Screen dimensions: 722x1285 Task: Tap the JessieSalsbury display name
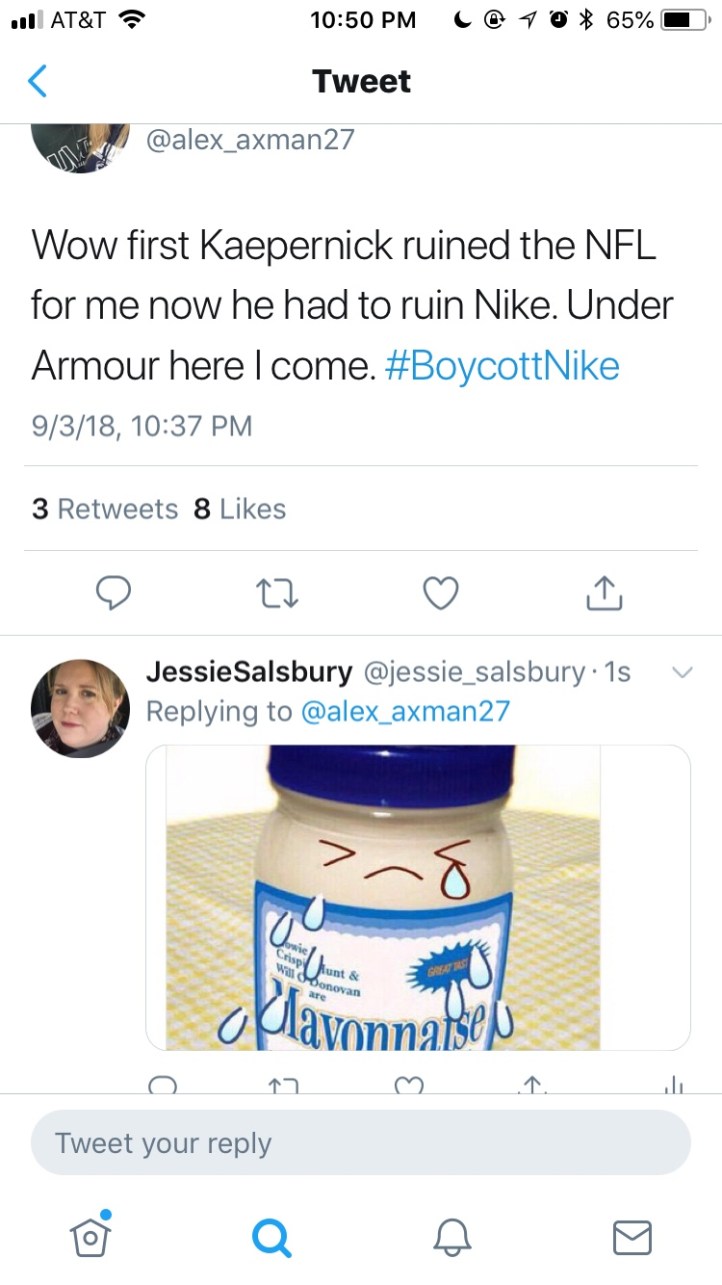pos(249,672)
